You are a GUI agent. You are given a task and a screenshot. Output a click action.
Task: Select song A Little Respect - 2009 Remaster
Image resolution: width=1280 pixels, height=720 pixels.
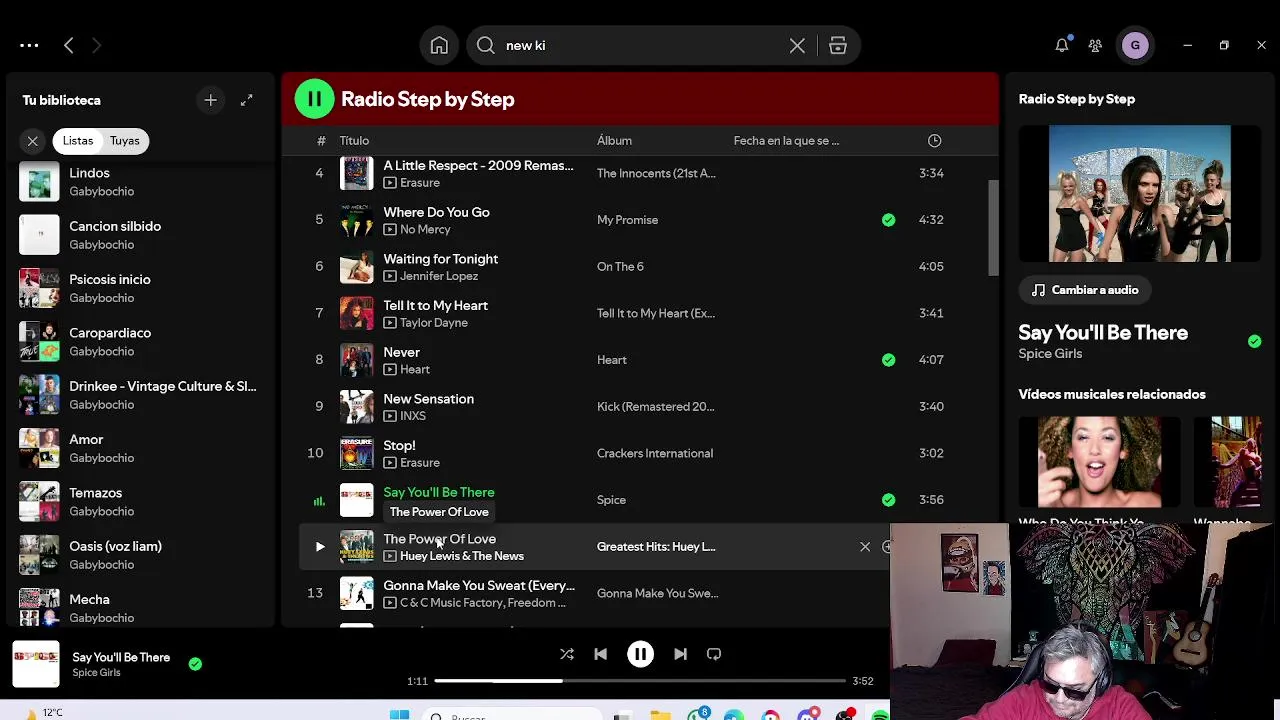(x=478, y=165)
